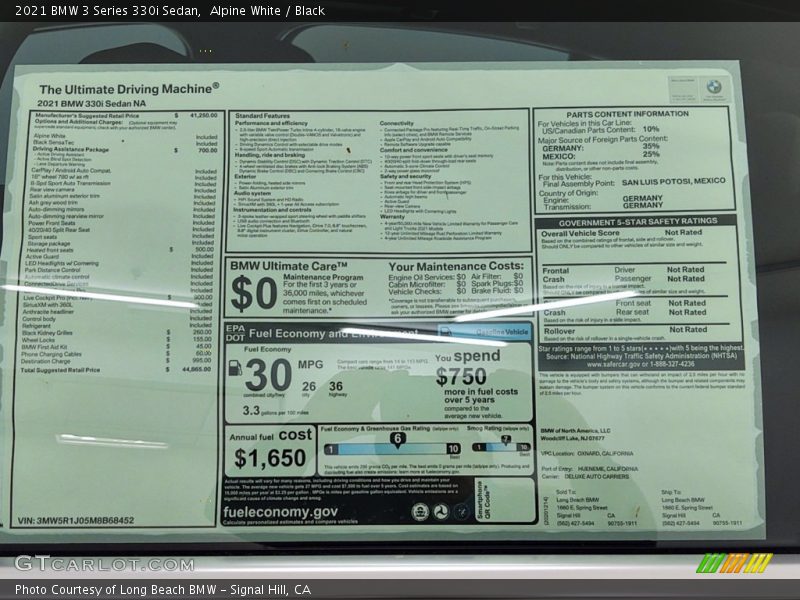The height and width of the screenshot is (600, 800).
Task: Click 'Total Suggested Retail Price' label
Action: pos(60,370)
